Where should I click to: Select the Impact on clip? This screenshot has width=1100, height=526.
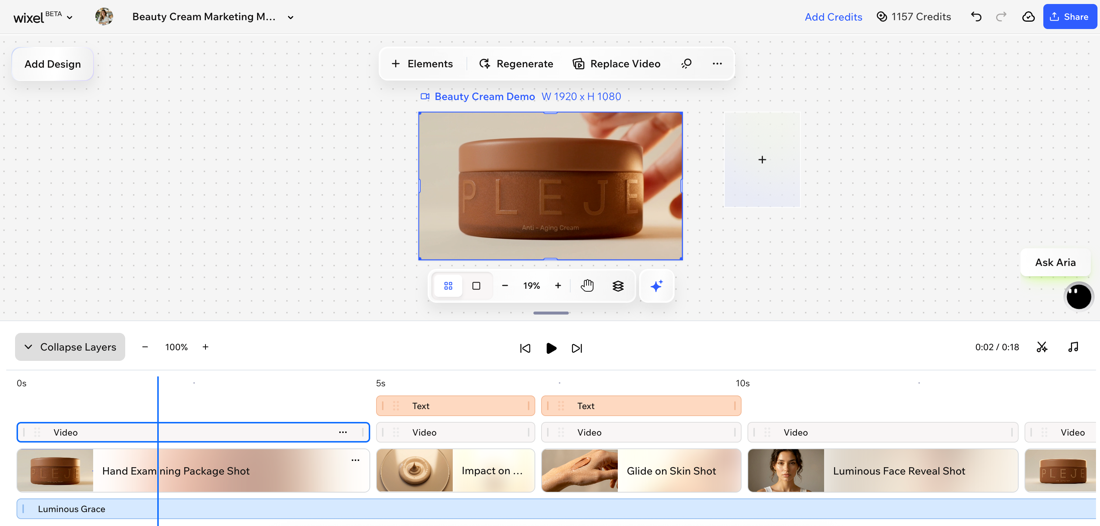455,471
